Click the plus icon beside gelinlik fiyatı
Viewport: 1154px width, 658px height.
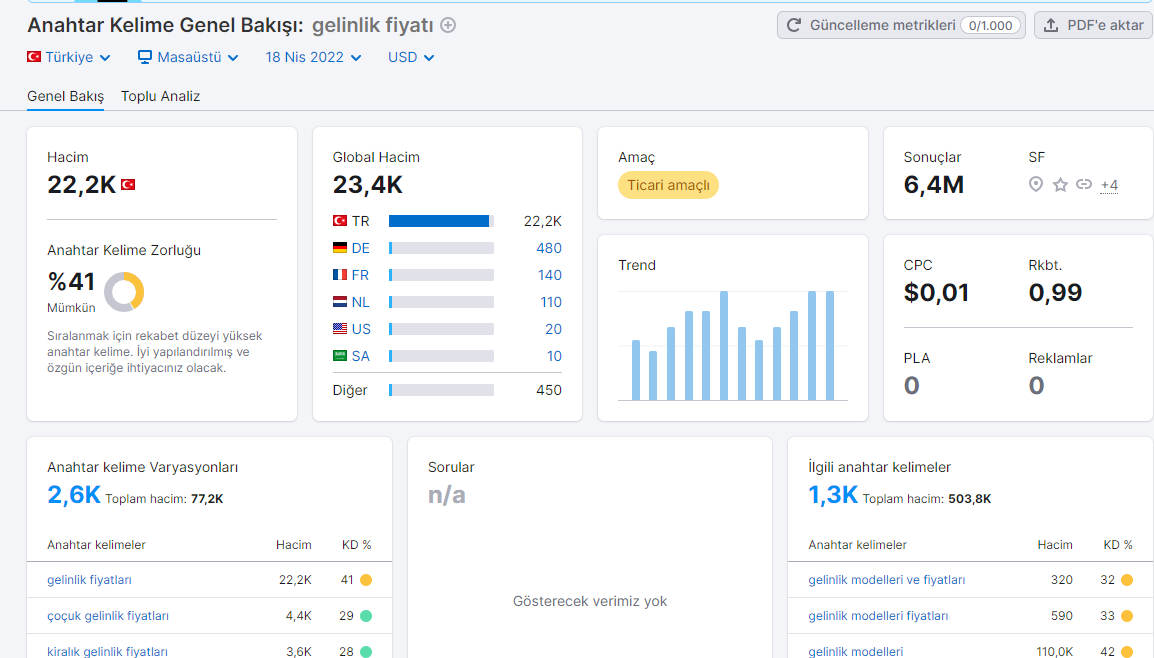pyautogui.click(x=447, y=25)
